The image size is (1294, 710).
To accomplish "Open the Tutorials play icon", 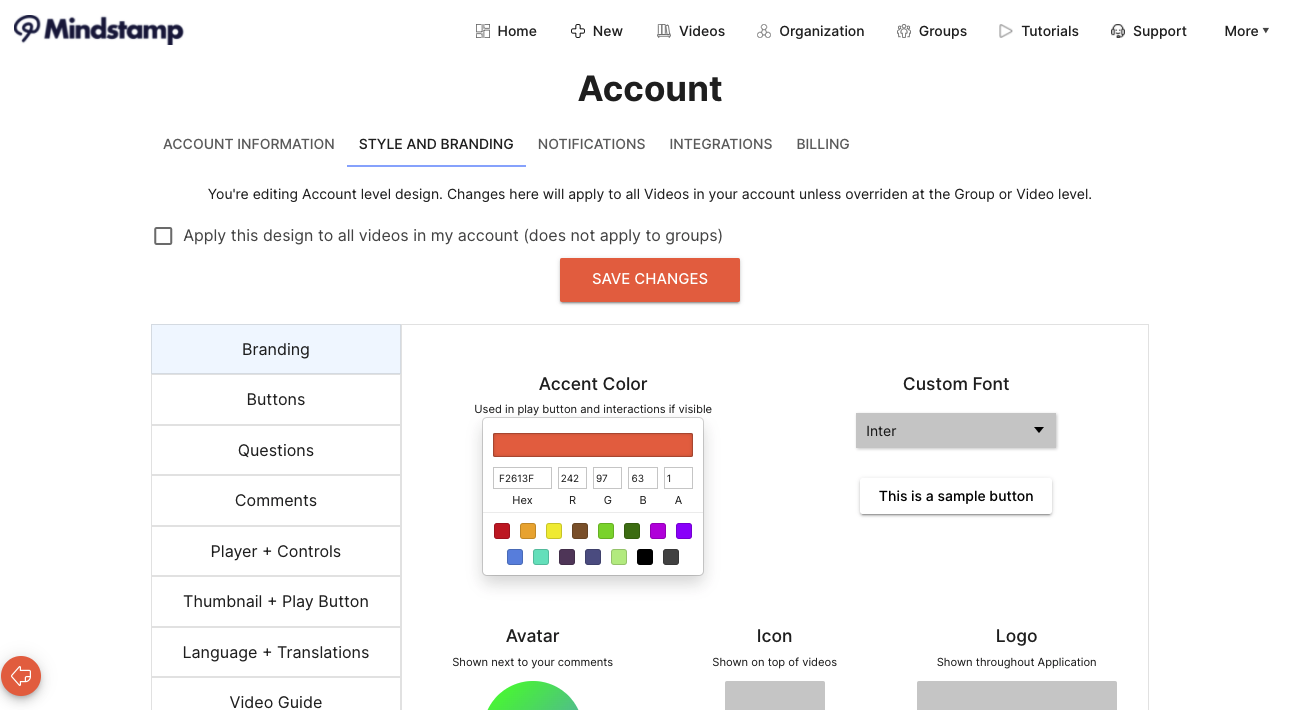I will tap(1005, 31).
